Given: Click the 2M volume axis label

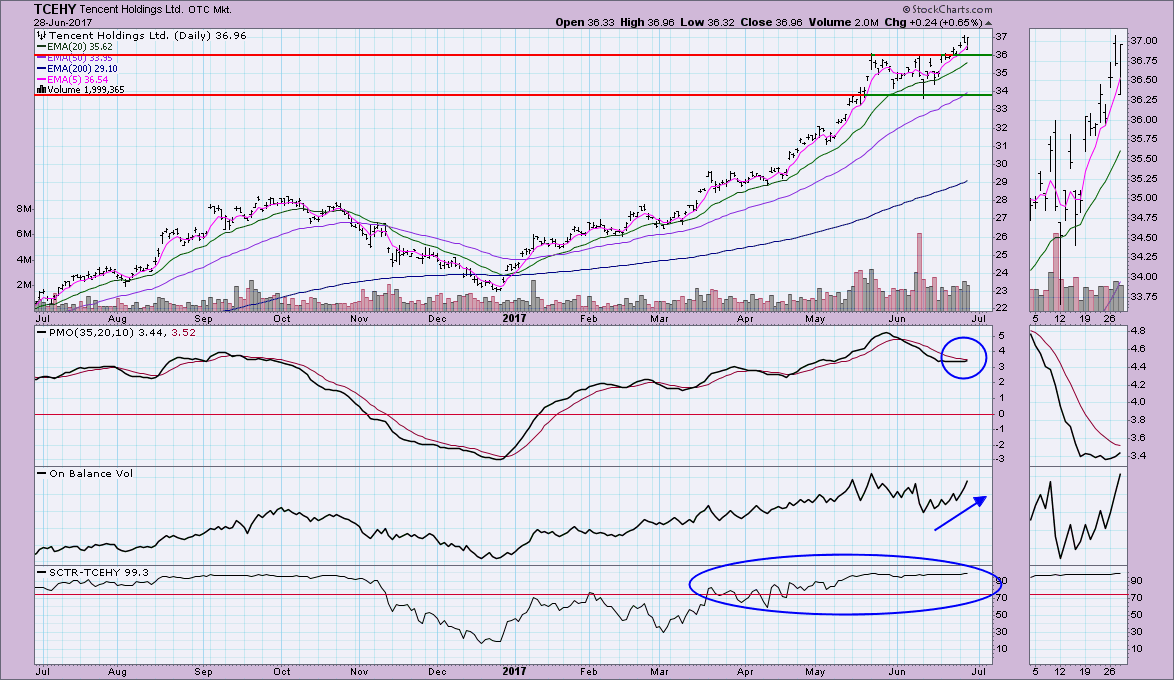Looking at the screenshot, I should point(24,285).
